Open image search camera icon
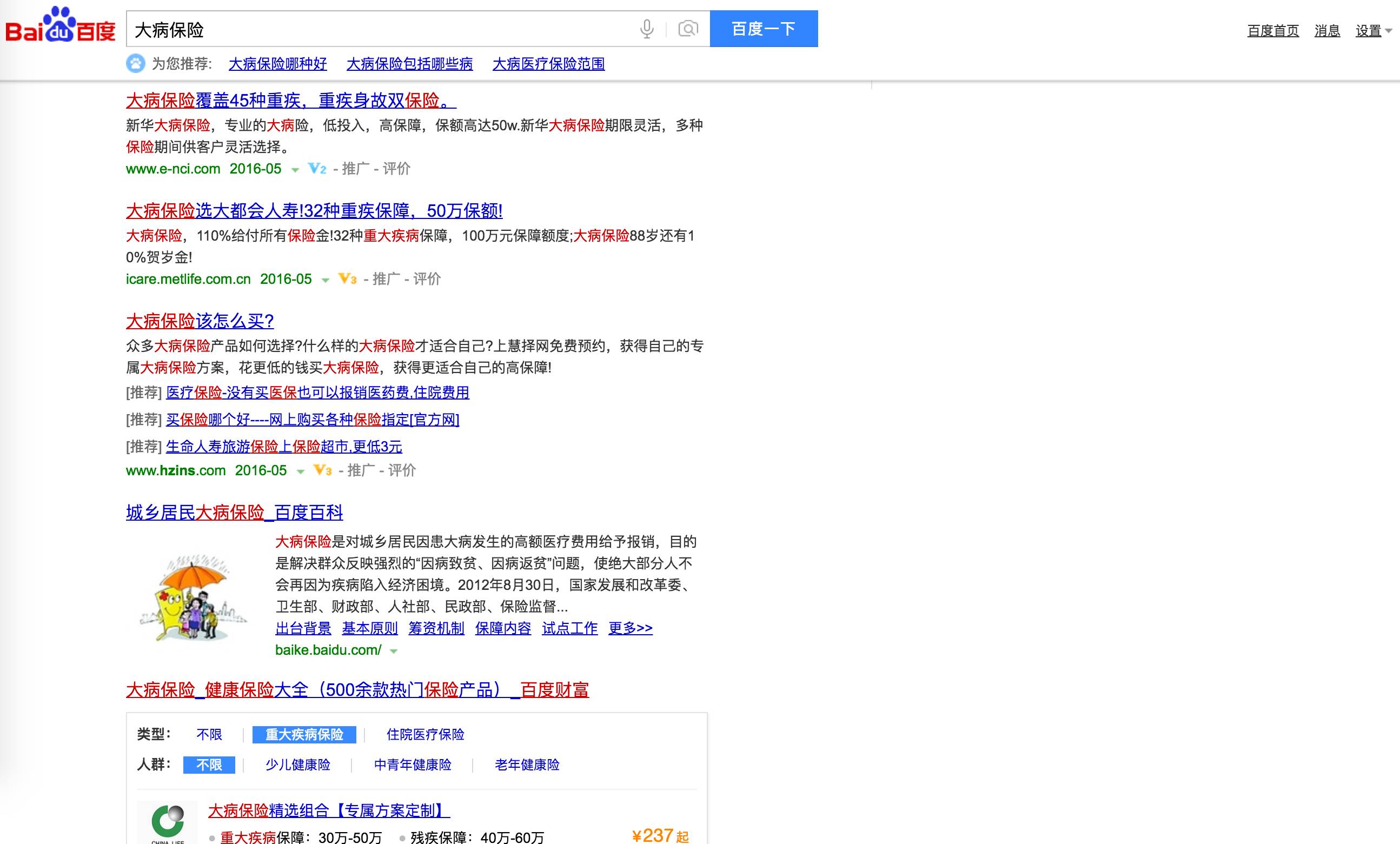The height and width of the screenshot is (844, 1400). coord(688,29)
